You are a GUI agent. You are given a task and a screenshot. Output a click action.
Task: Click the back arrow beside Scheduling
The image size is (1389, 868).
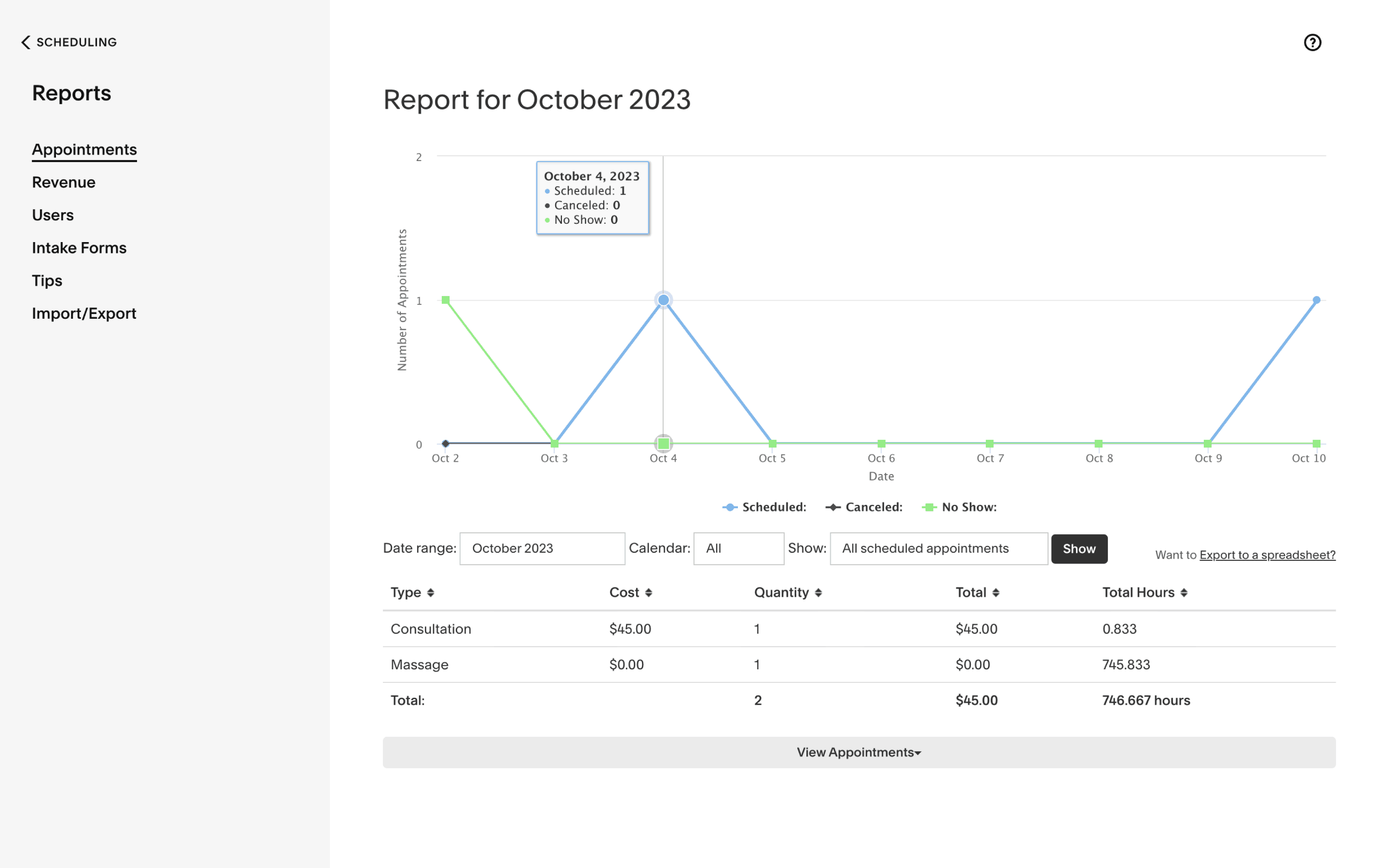25,42
